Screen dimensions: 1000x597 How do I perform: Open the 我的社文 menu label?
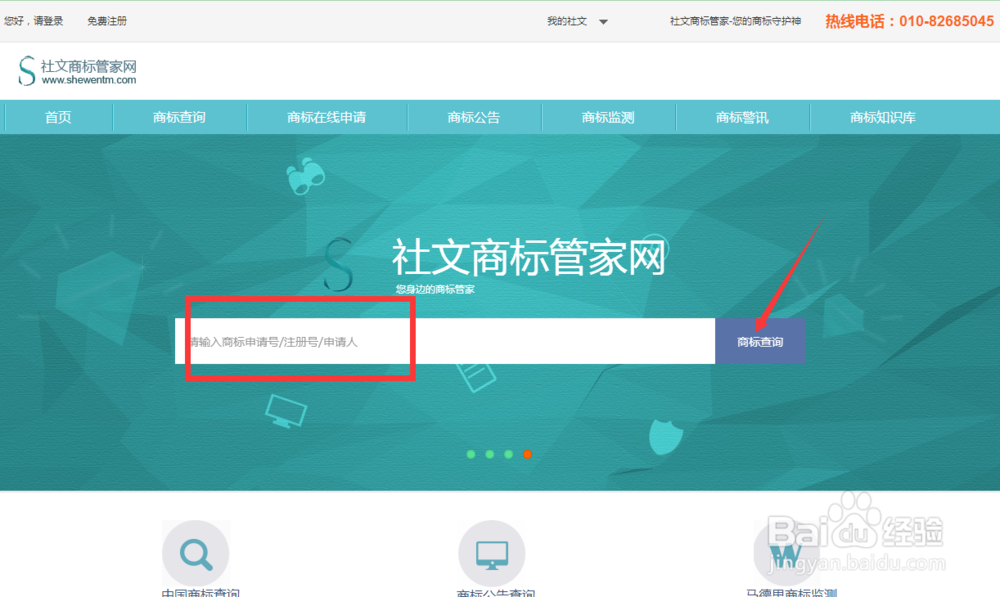coord(566,21)
